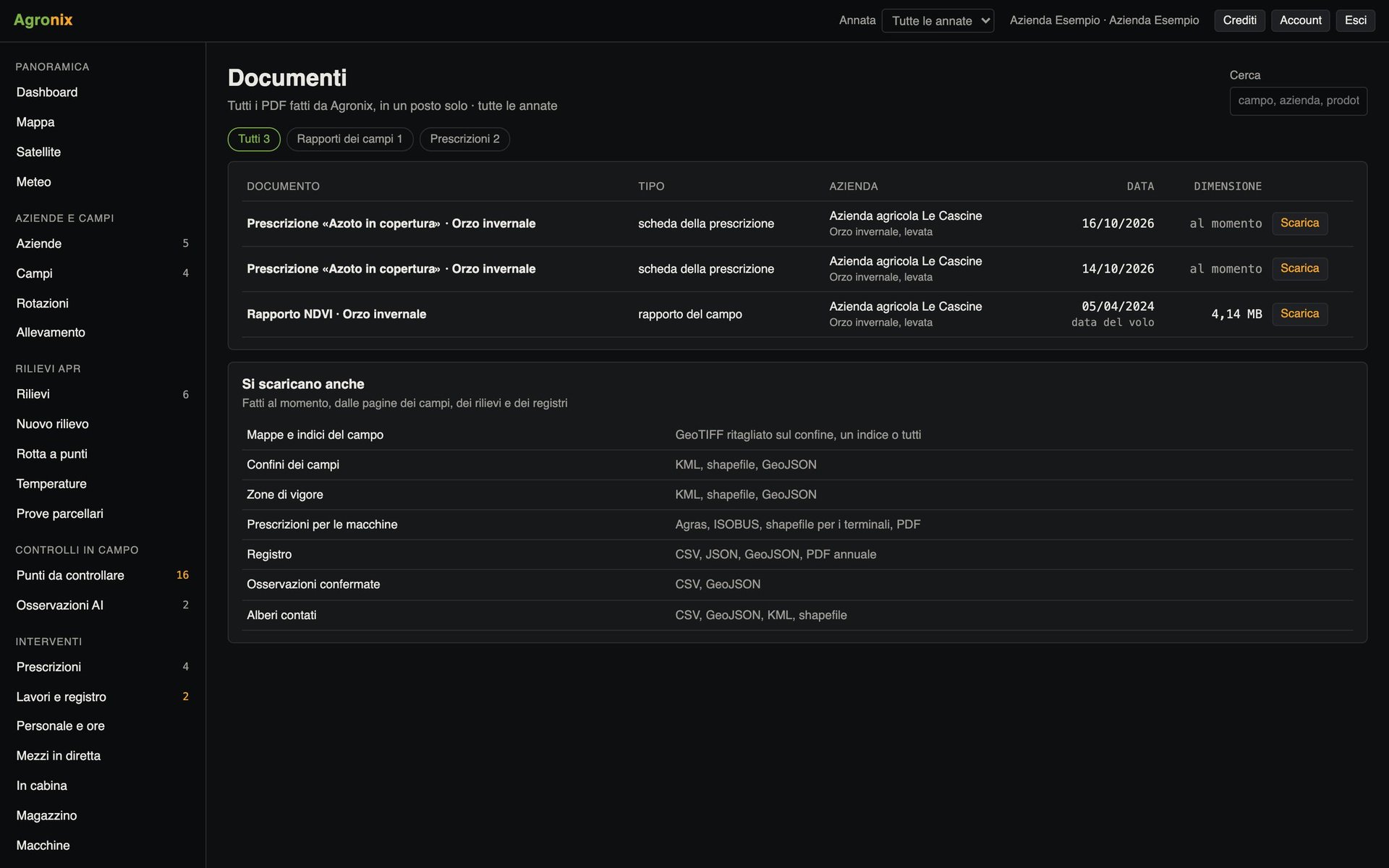This screenshot has width=1389, height=868.
Task: Open Osservazioni AI in the sidebar
Action: 103,605
